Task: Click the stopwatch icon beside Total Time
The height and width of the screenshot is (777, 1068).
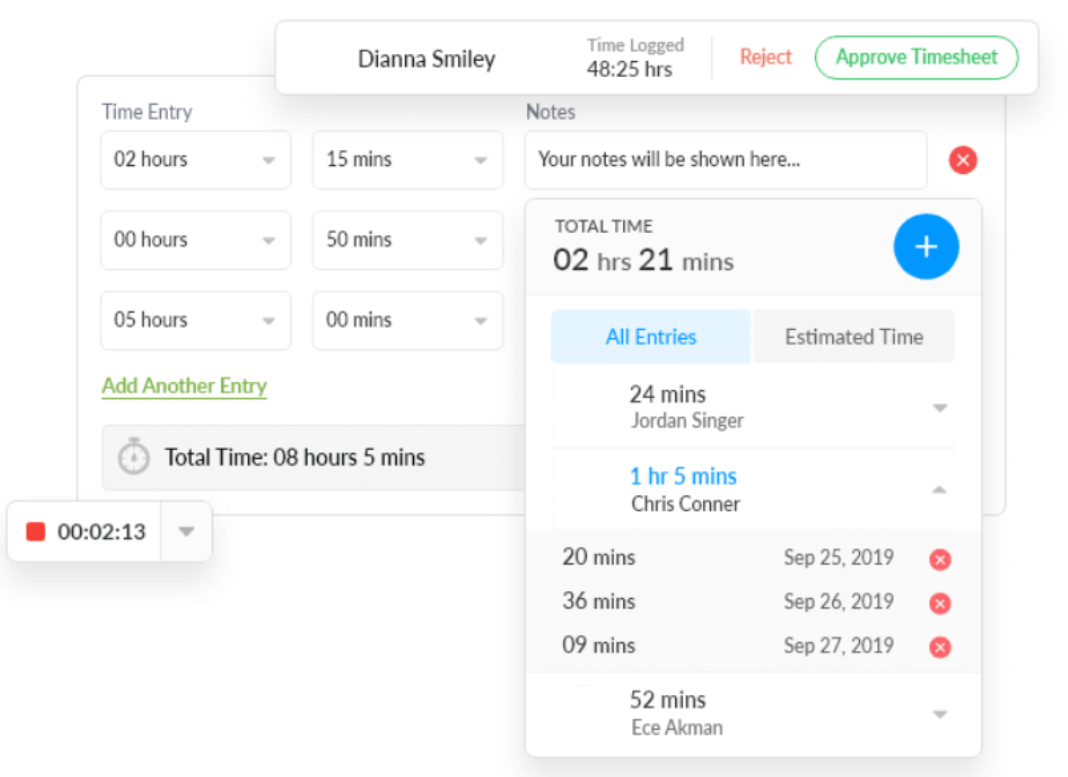Action: point(134,458)
